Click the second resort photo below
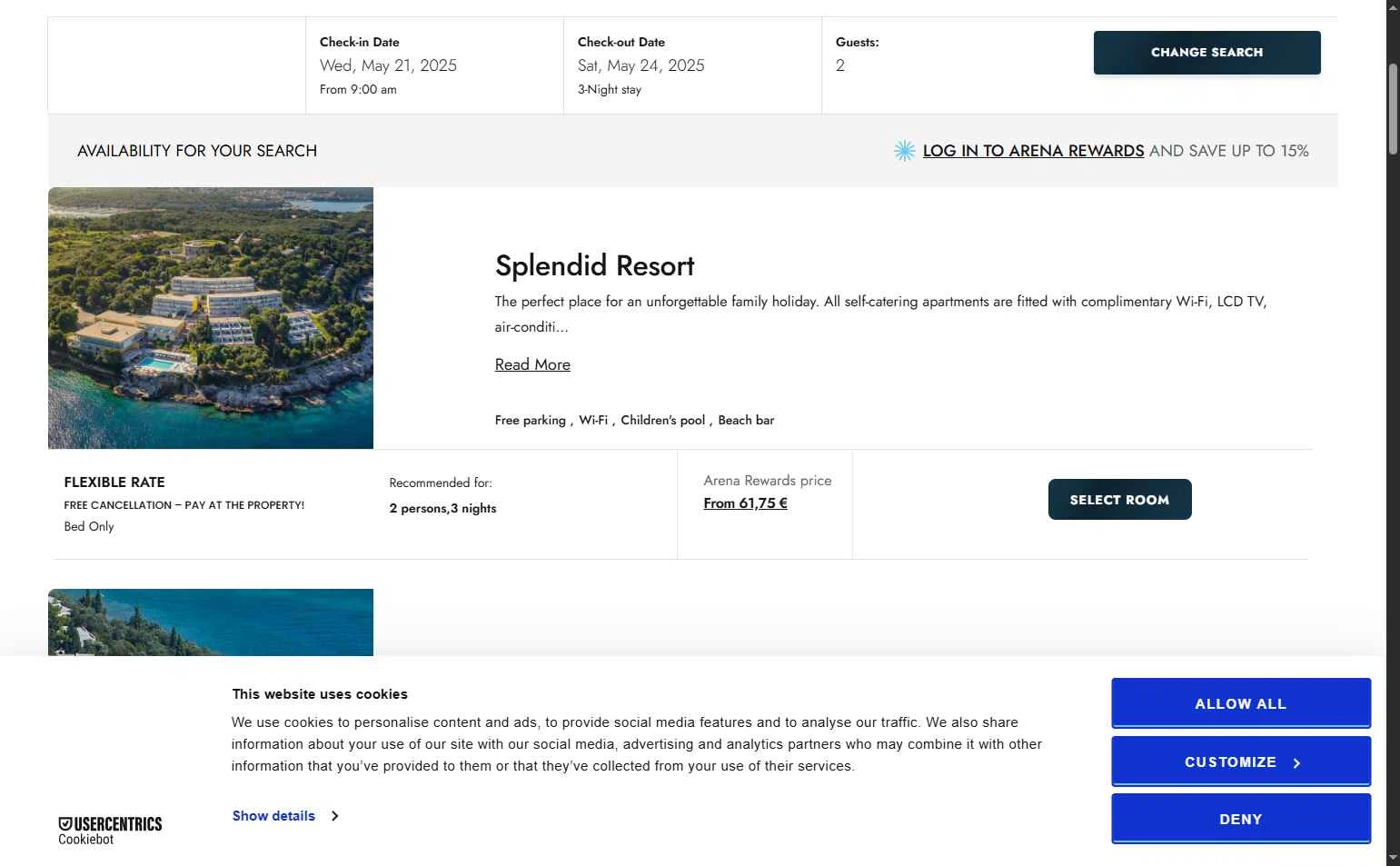 tap(211, 622)
